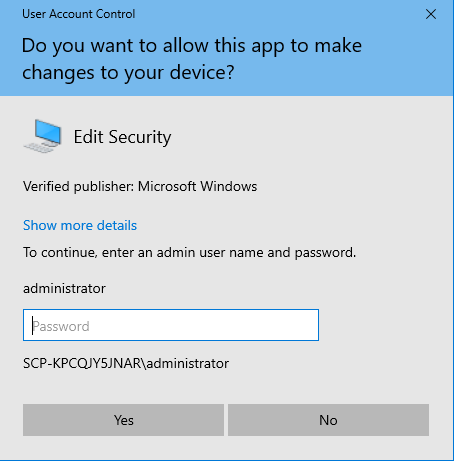The width and height of the screenshot is (454, 461).
Task: Select the Edit Security app name
Action: [x=122, y=137]
